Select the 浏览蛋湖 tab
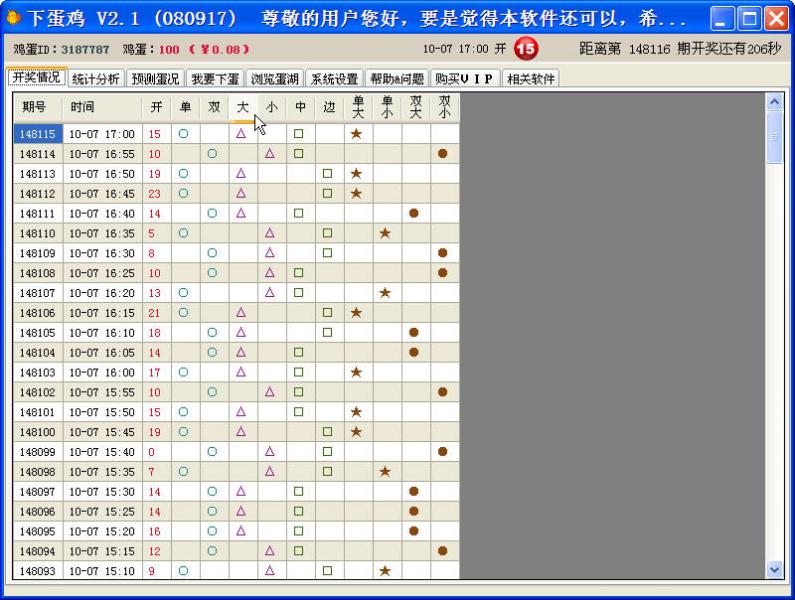 point(274,79)
